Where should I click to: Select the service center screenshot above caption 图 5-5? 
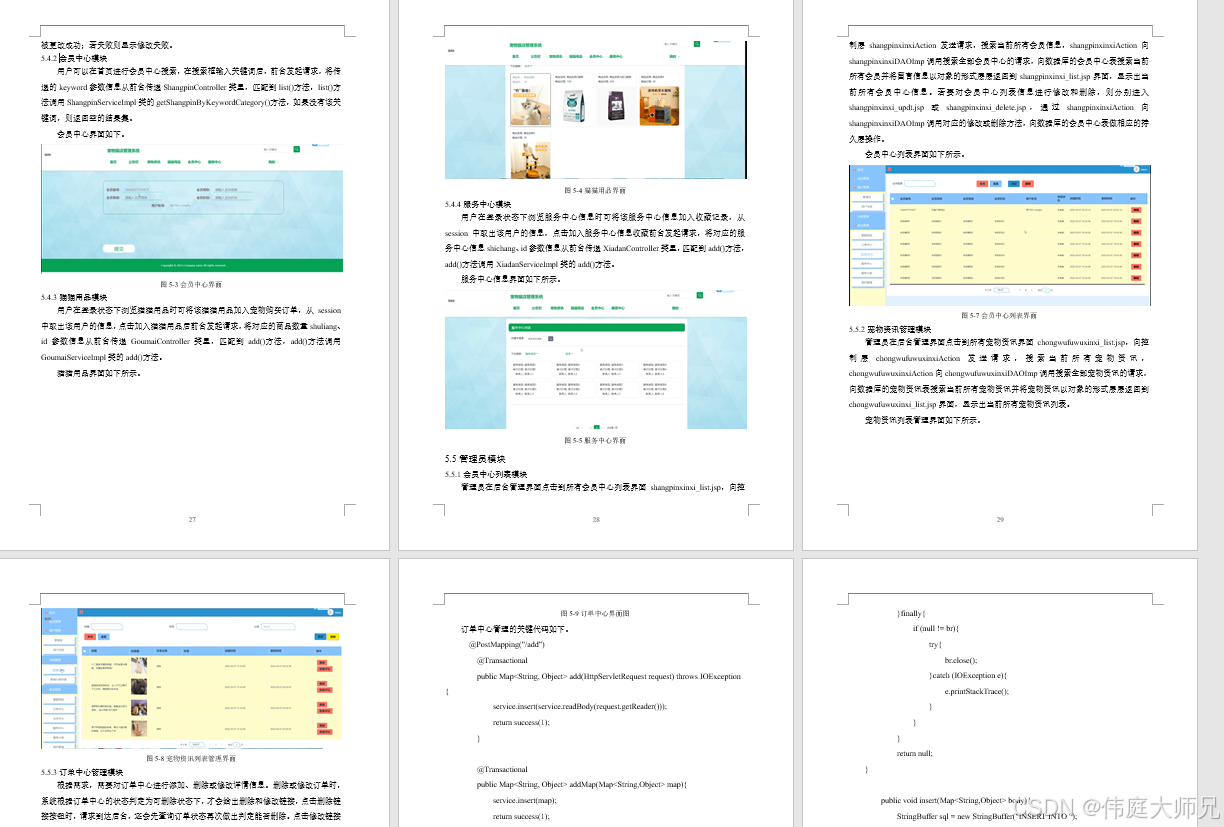596,359
